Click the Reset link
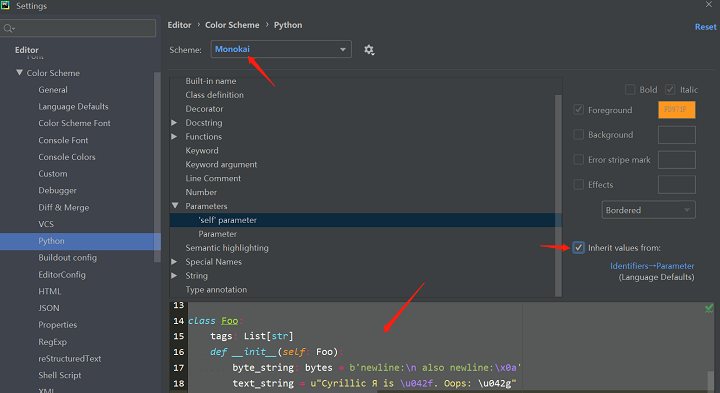The width and height of the screenshot is (720, 393). pos(705,27)
